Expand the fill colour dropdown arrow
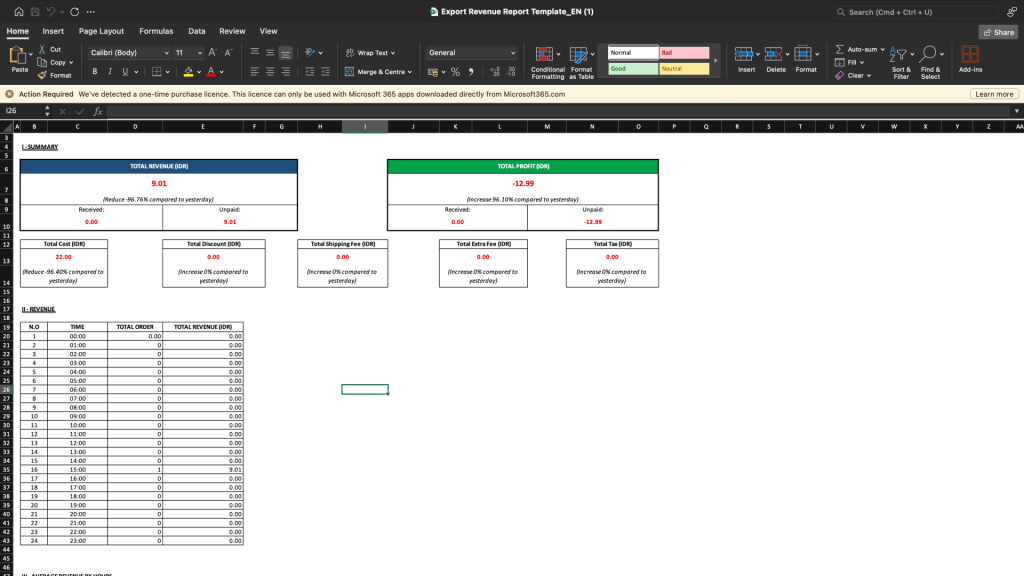Image resolution: width=1024 pixels, height=576 pixels. (x=199, y=72)
